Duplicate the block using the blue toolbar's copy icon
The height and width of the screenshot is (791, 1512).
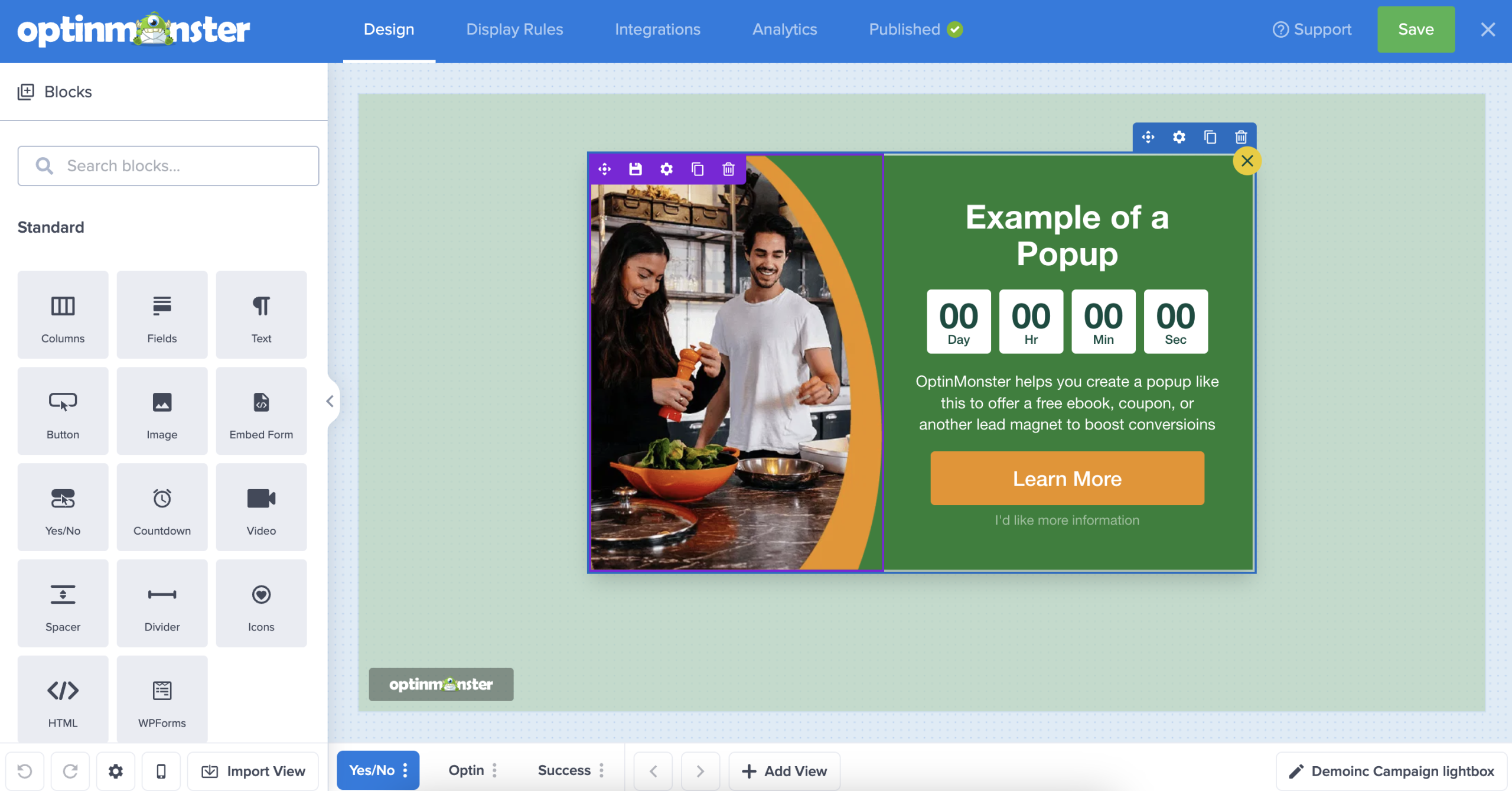coord(1210,138)
